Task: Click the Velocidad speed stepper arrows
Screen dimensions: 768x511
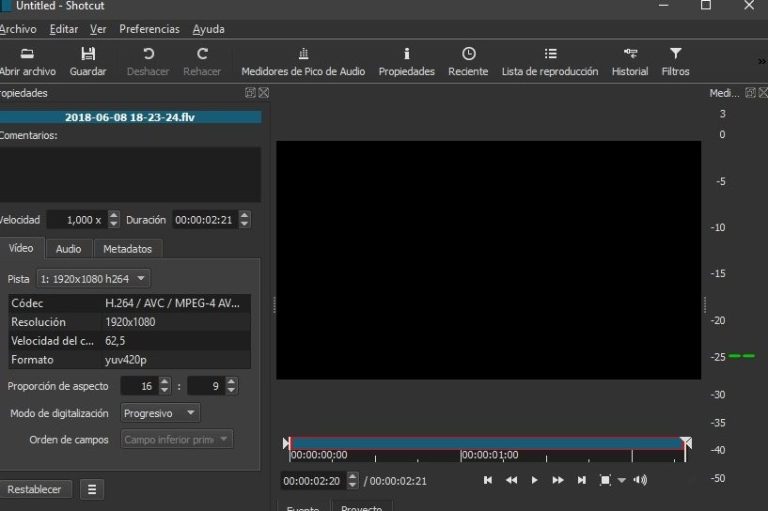Action: (x=114, y=219)
